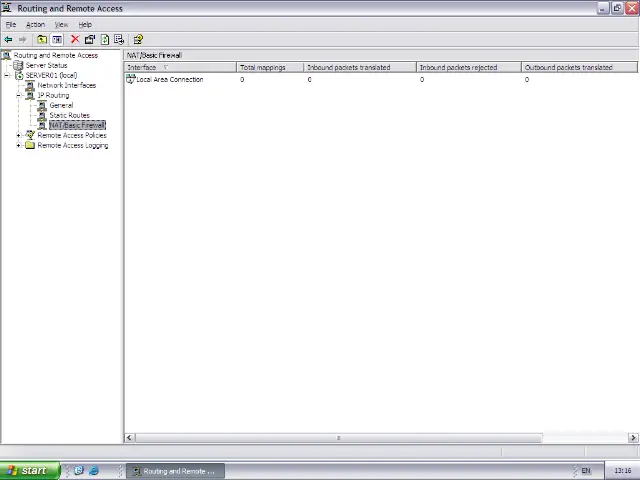Open Properties from the toolbar icon

click(x=90, y=40)
